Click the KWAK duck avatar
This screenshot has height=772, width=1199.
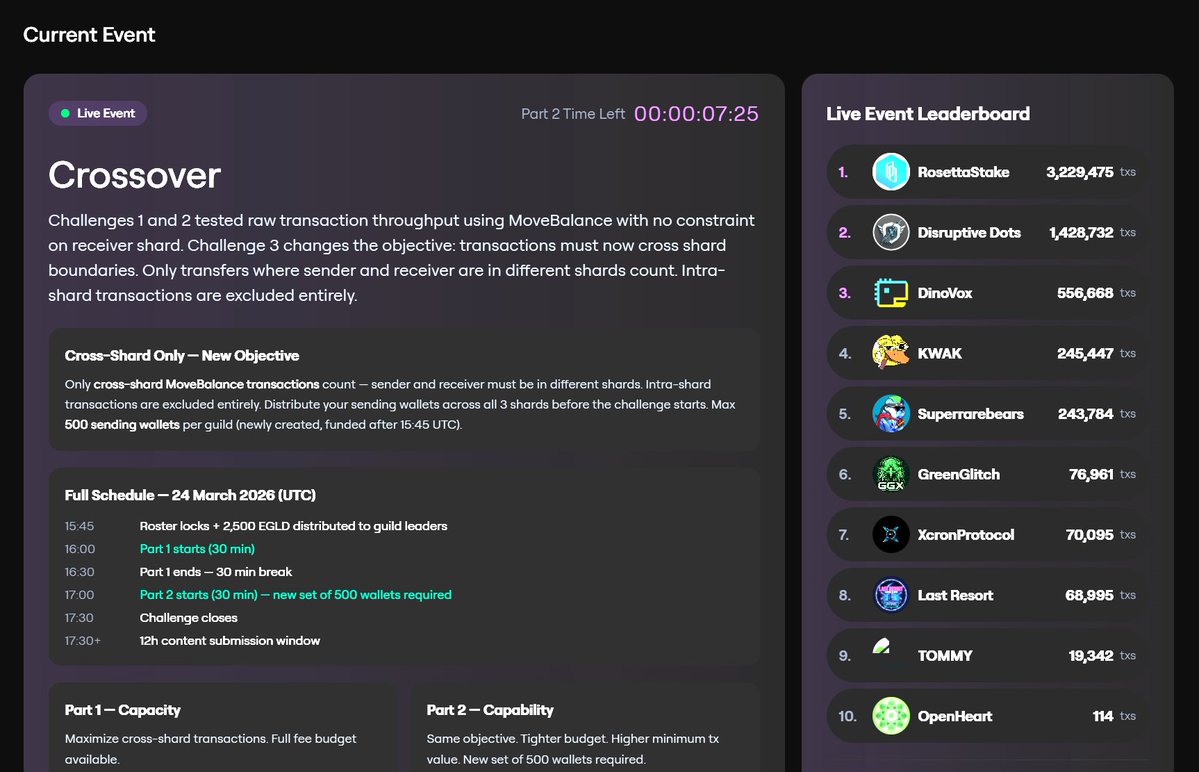[x=891, y=353]
